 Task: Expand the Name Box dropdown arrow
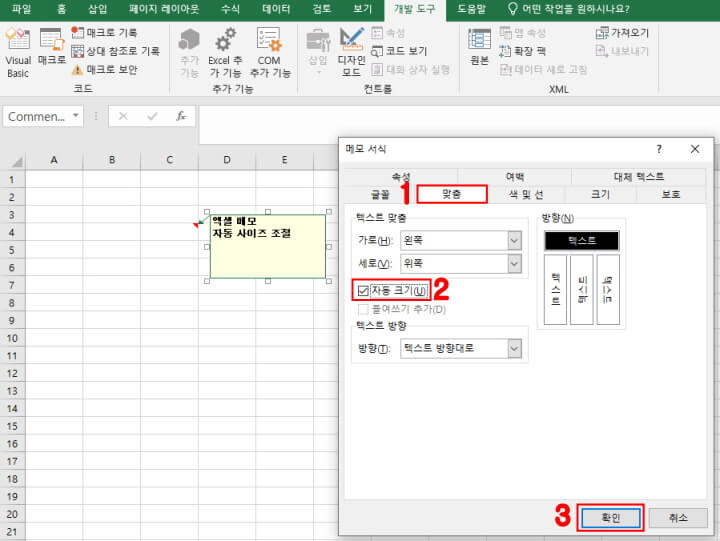pos(76,116)
